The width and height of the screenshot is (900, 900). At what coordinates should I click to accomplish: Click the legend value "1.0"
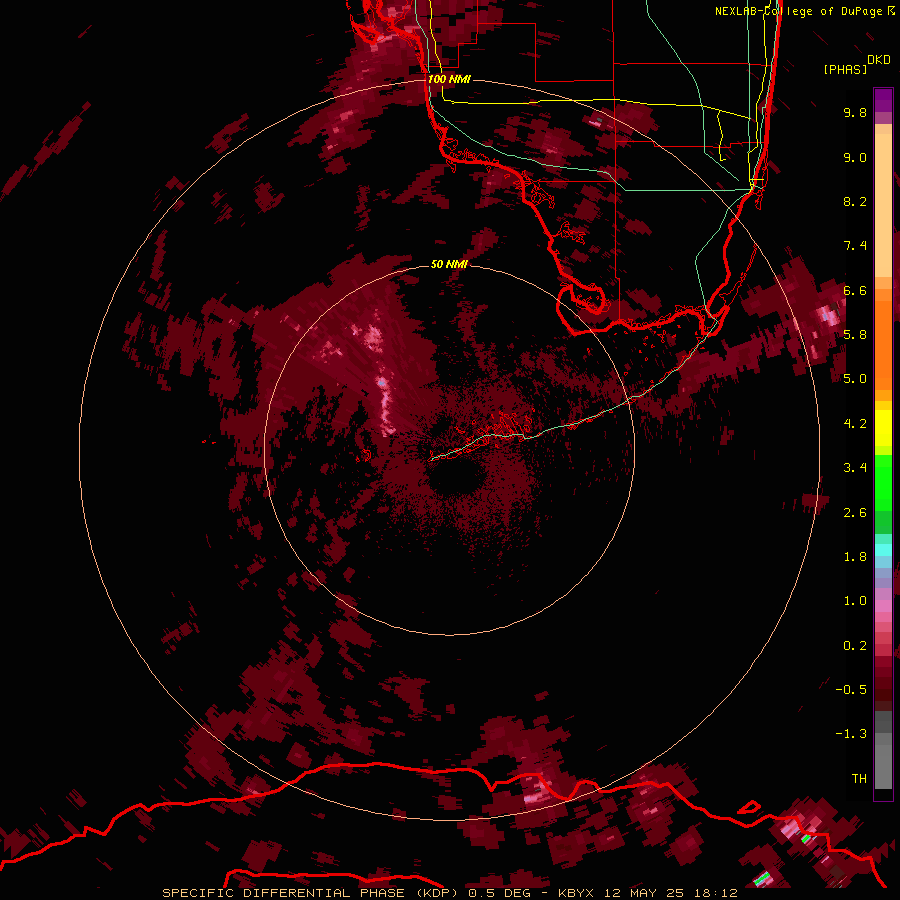click(x=855, y=601)
